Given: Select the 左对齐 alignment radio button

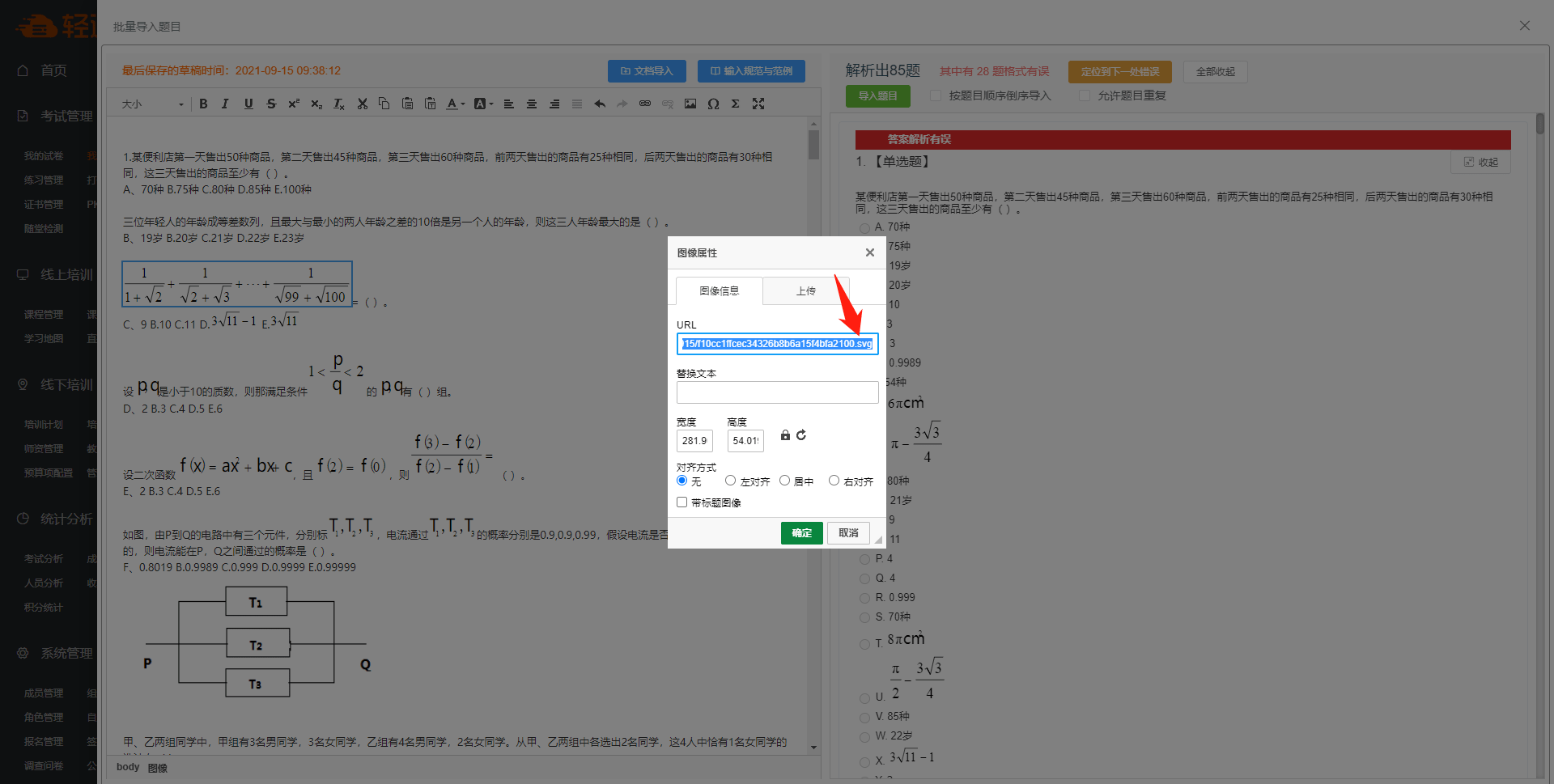Looking at the screenshot, I should pos(730,481).
